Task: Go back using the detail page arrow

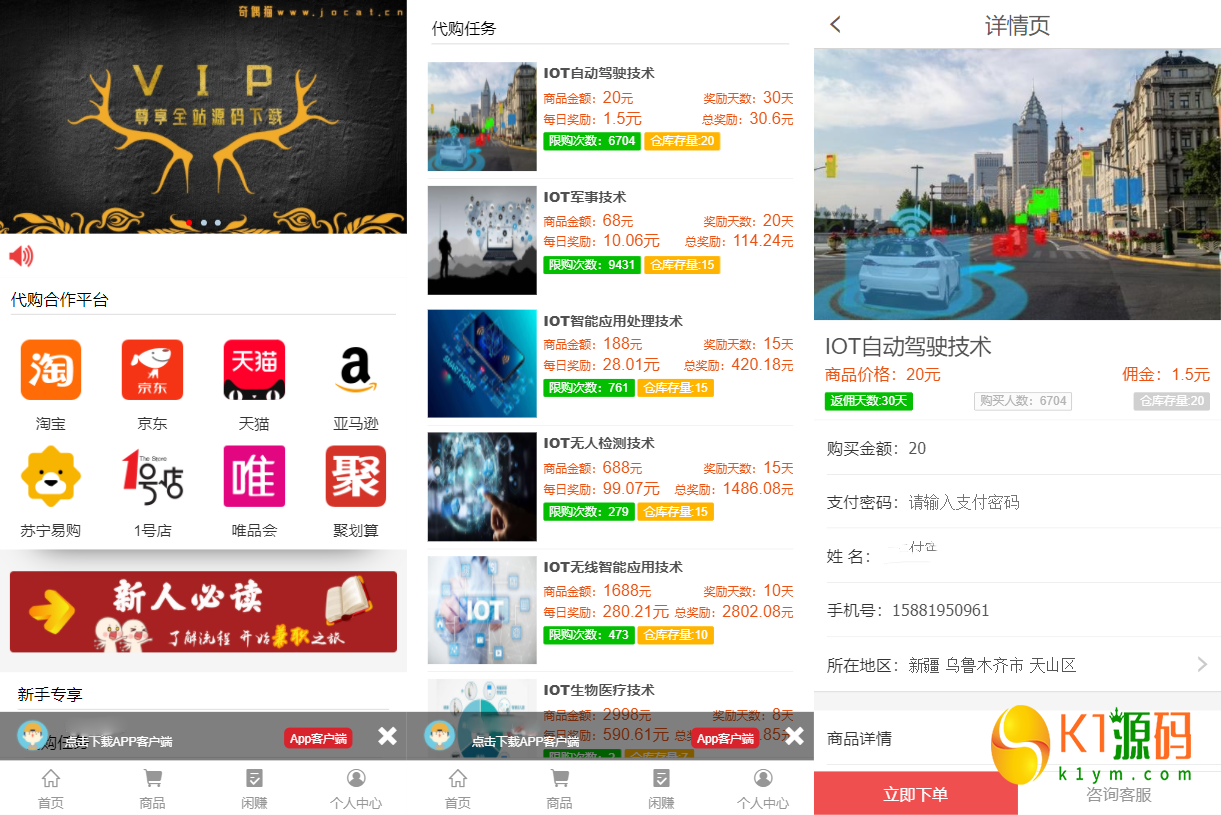Action: (x=836, y=25)
